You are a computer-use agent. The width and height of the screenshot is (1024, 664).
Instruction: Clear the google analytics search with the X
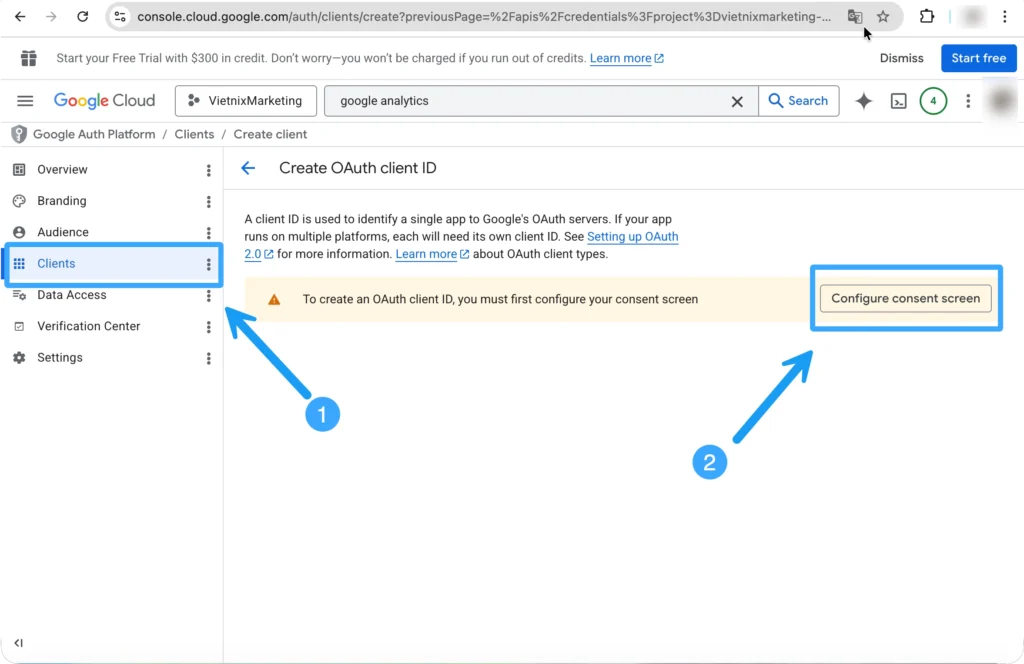pyautogui.click(x=737, y=100)
